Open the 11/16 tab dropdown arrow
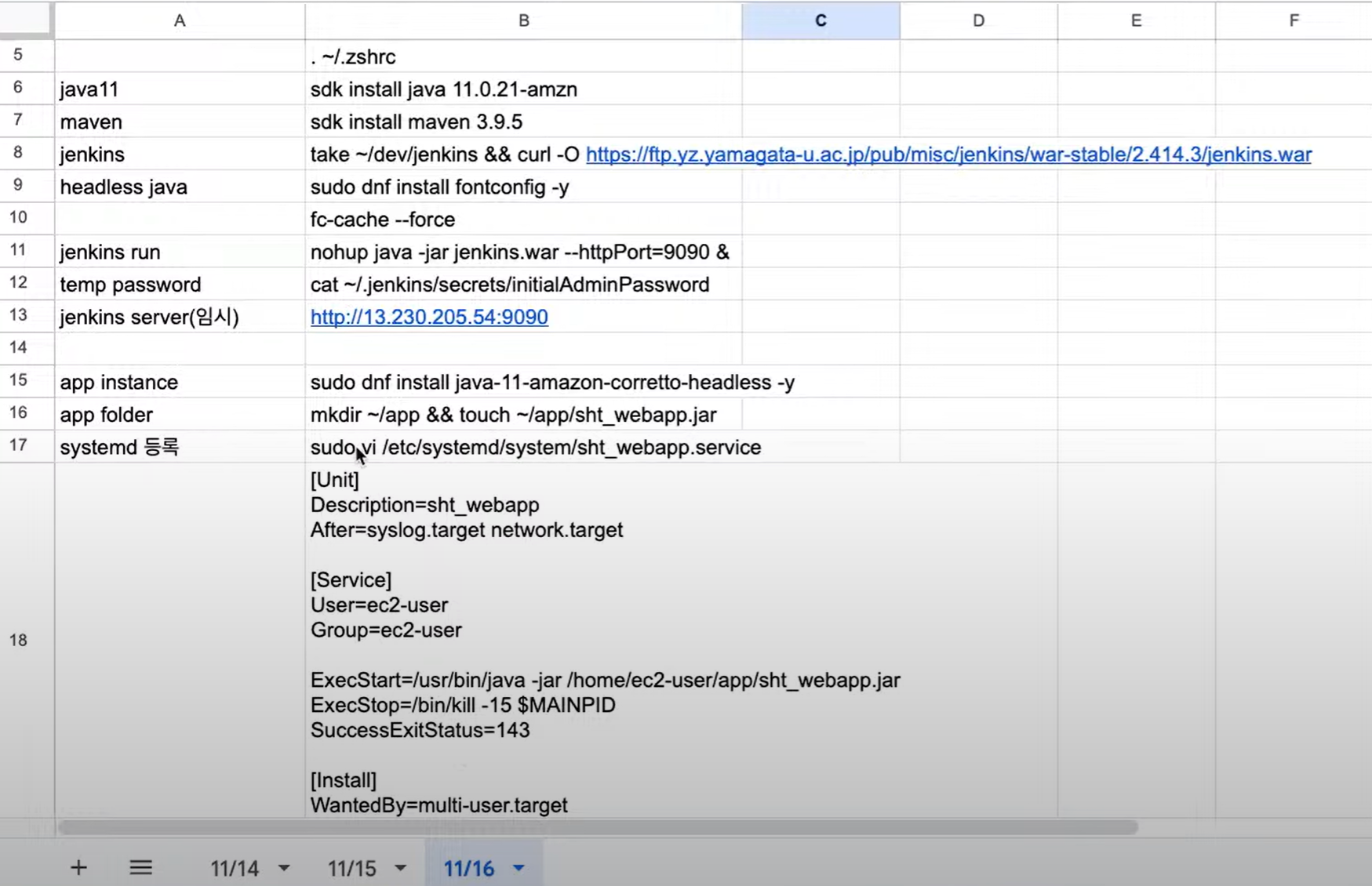The width and height of the screenshot is (1372, 886). click(519, 868)
